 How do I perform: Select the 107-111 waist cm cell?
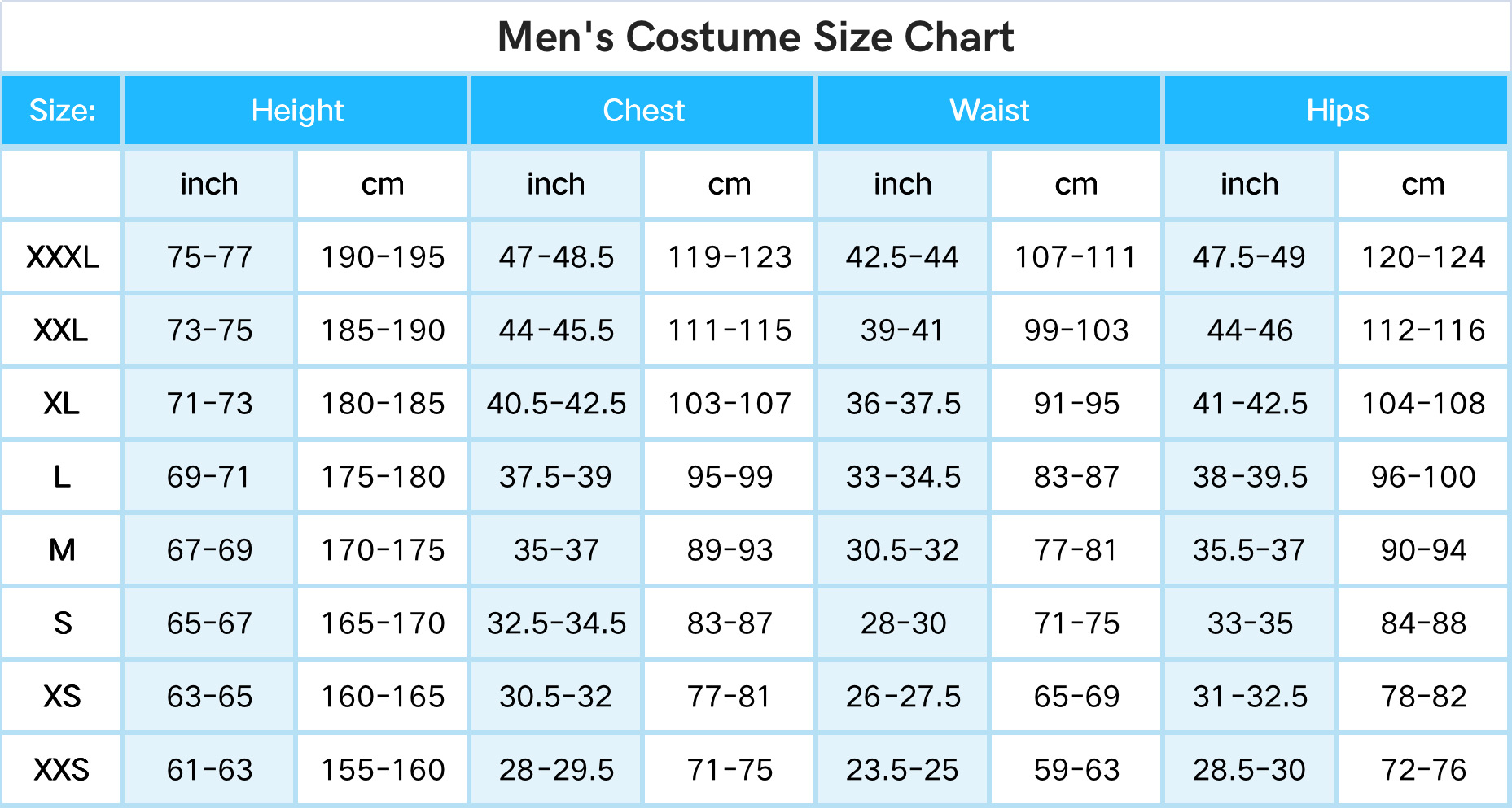(1076, 257)
